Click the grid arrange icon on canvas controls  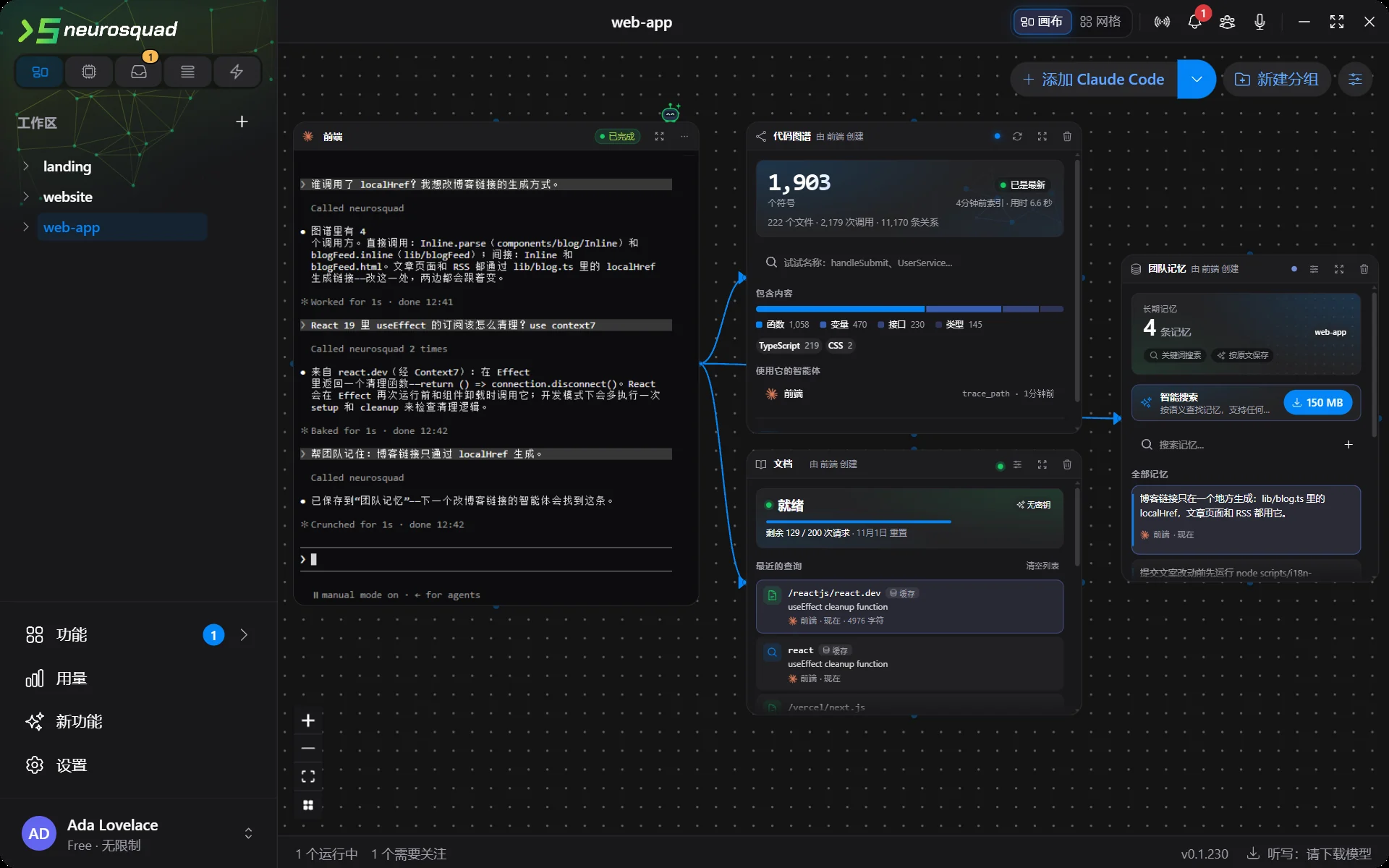coord(308,805)
